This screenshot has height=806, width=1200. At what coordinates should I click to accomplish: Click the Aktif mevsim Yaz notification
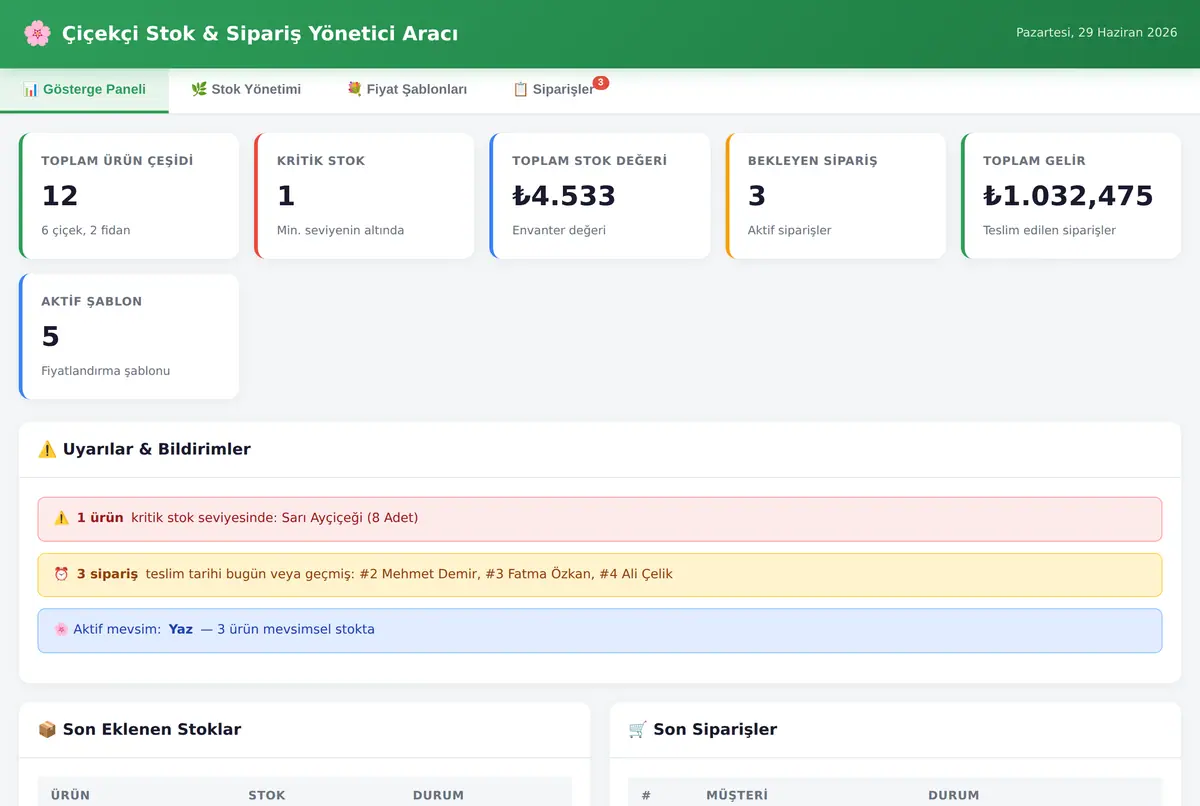(x=600, y=630)
